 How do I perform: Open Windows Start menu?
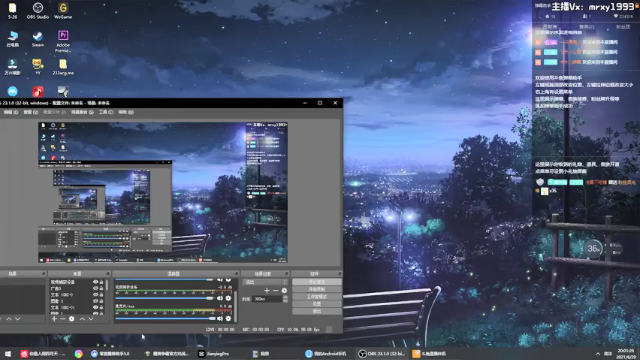click(x=7, y=354)
